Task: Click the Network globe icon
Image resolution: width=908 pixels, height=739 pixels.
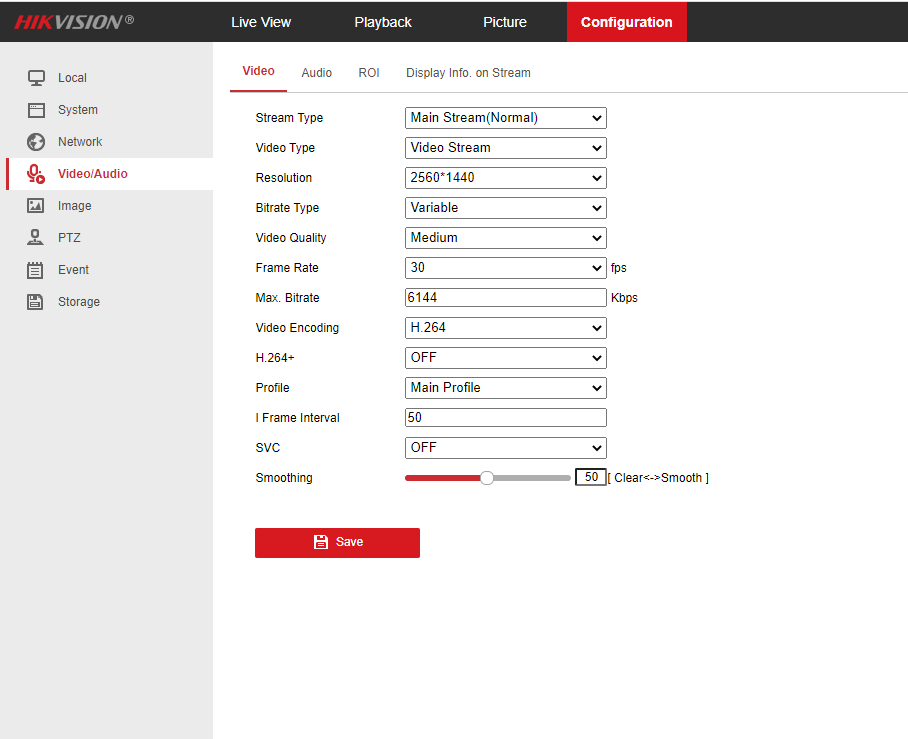Action: click(x=36, y=142)
